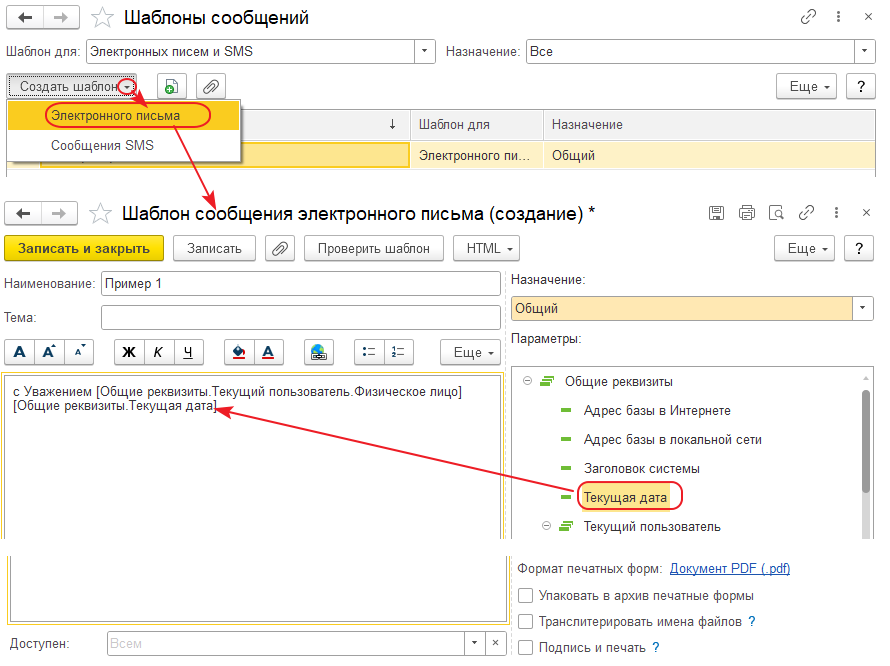Check Транслитерировать имена файлов
Screen dimensions: 890x666
[526, 622]
